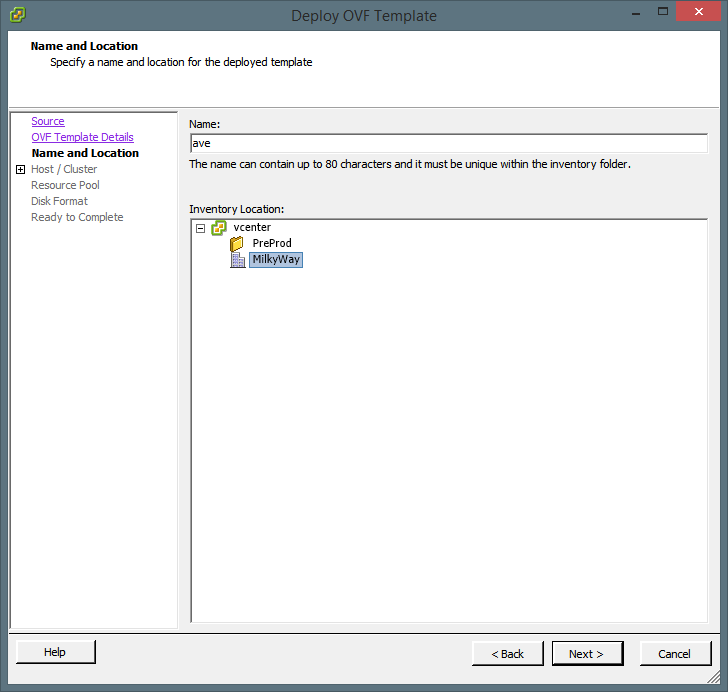Select the PreProd folder label
The width and height of the screenshot is (728, 692).
(x=272, y=244)
